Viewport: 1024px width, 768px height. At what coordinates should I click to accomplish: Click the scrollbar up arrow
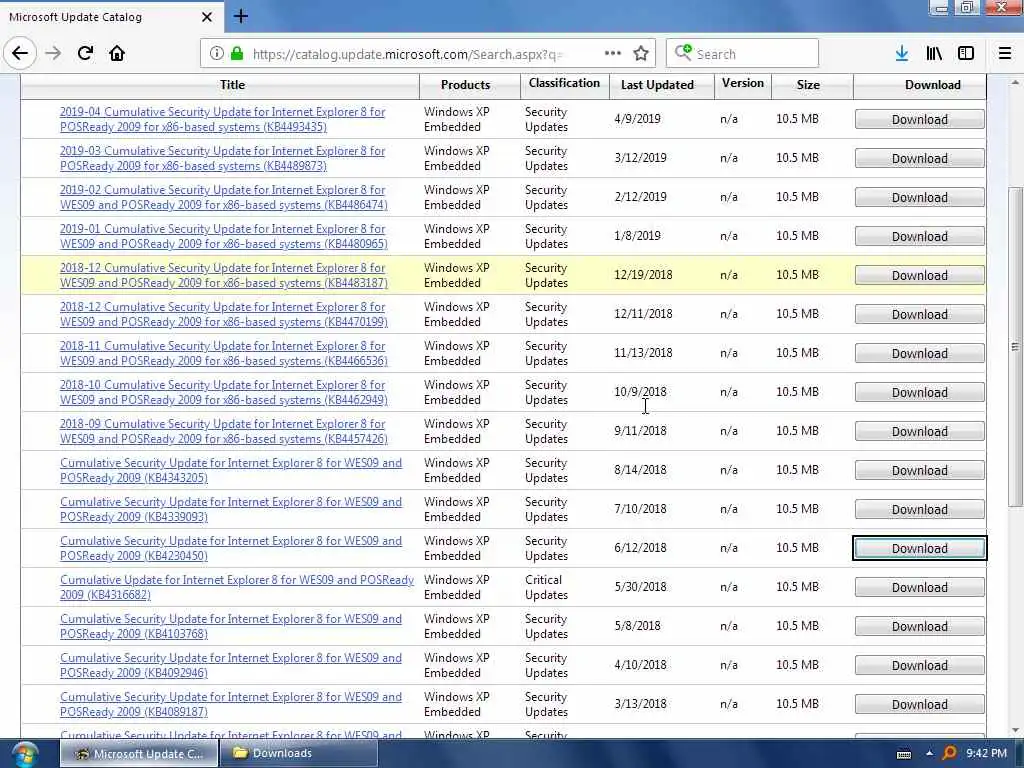[1015, 83]
